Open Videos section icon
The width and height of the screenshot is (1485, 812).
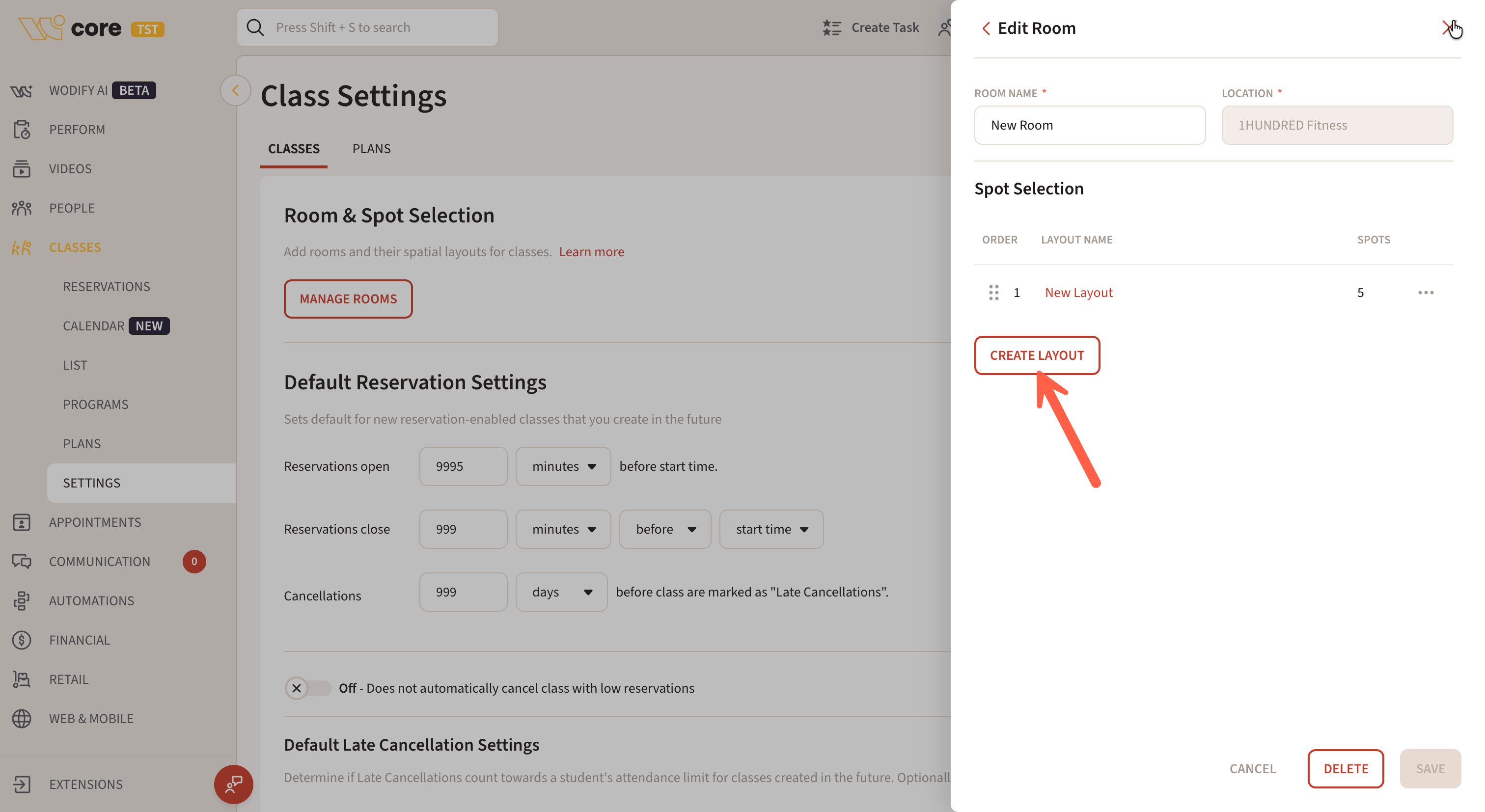click(21, 169)
